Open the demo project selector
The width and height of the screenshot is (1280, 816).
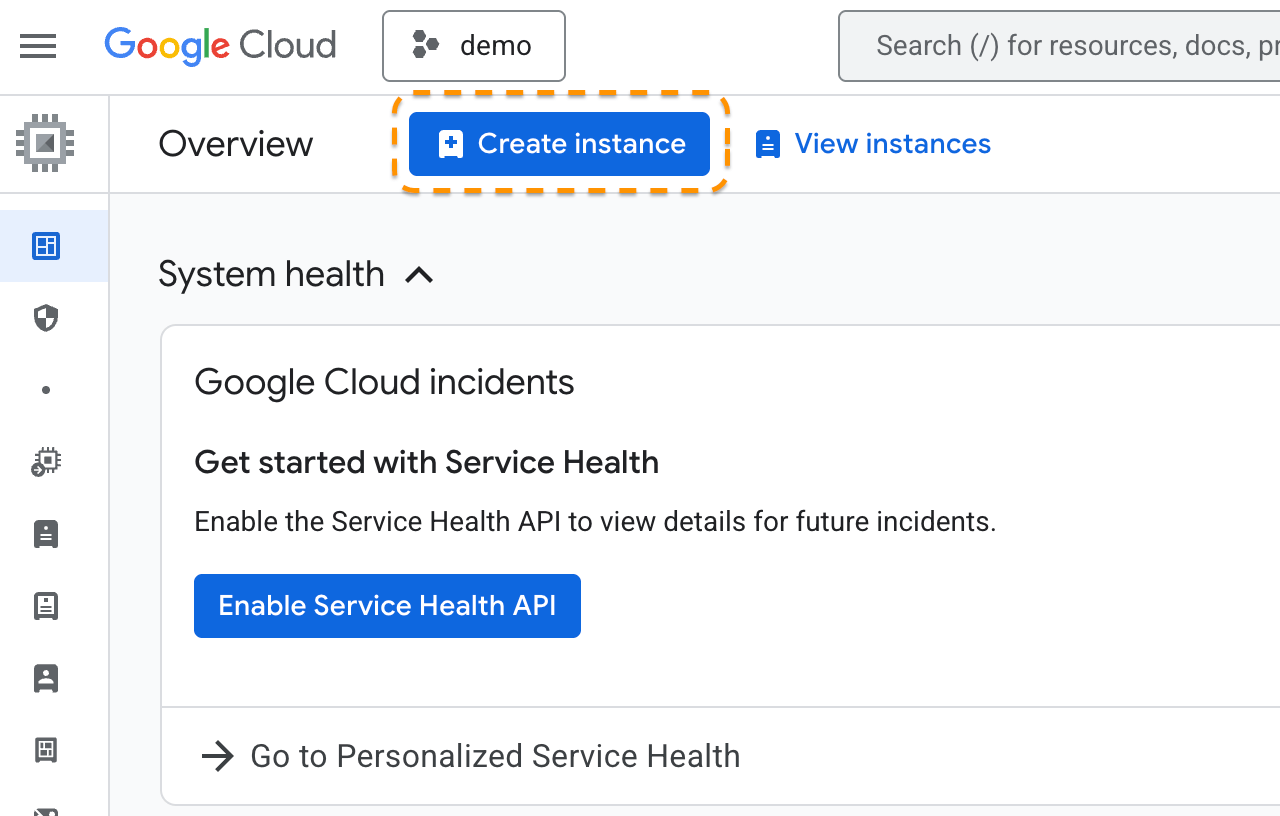tap(474, 46)
